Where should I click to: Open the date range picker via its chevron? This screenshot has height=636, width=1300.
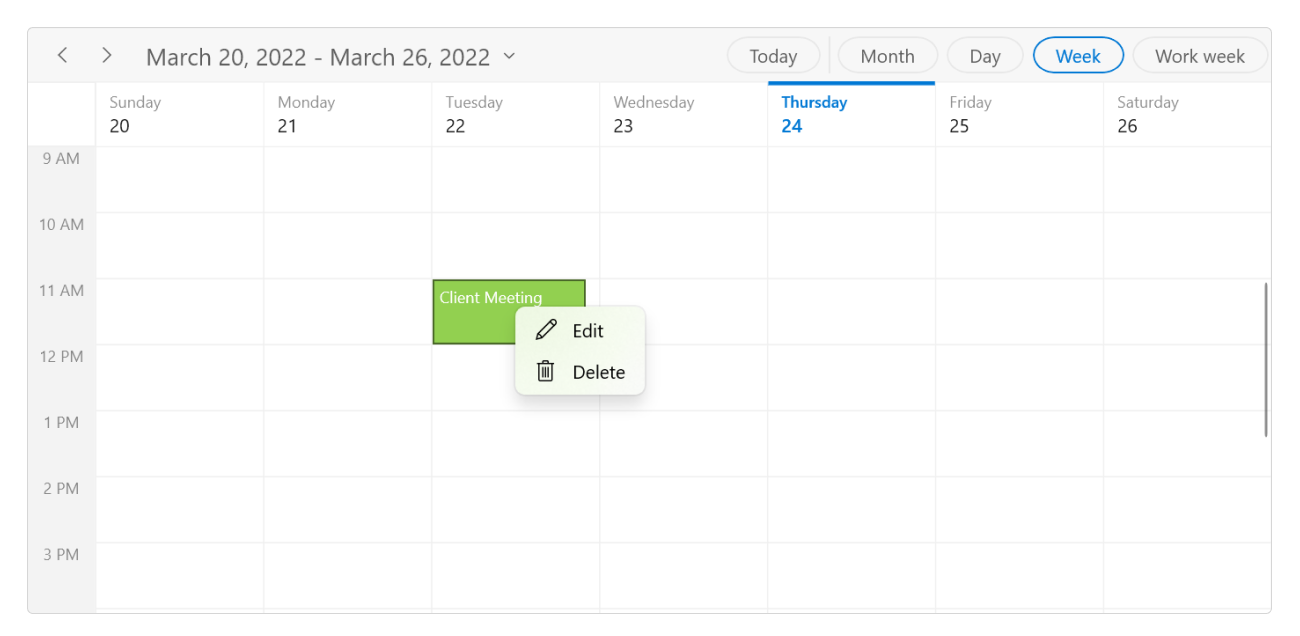click(509, 57)
